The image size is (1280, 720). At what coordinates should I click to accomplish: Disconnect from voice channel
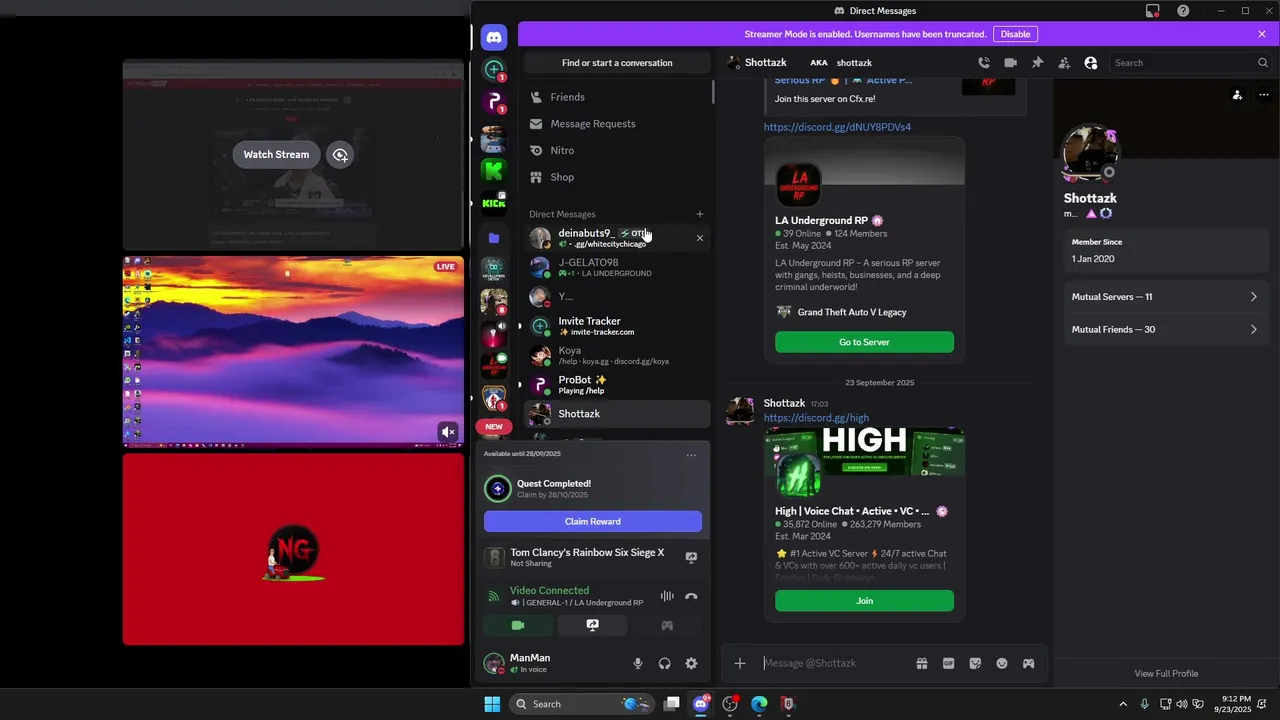tap(691, 596)
